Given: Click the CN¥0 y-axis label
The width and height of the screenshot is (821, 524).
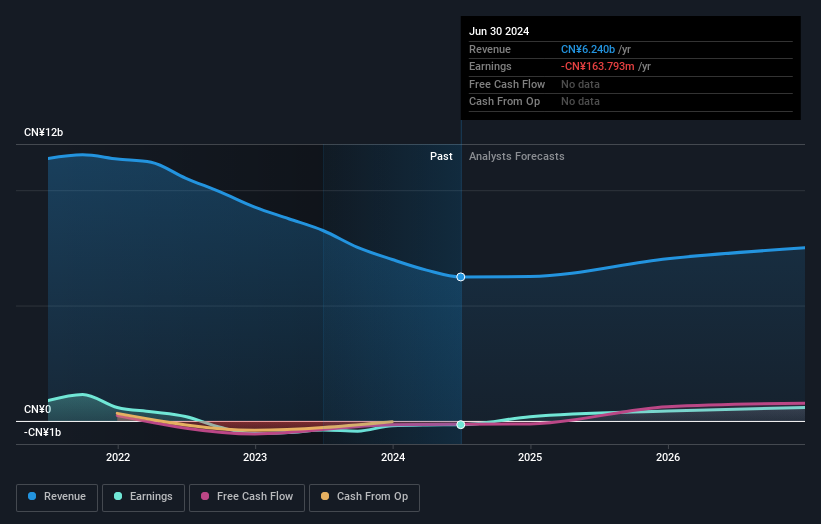Looking at the screenshot, I should [x=38, y=409].
